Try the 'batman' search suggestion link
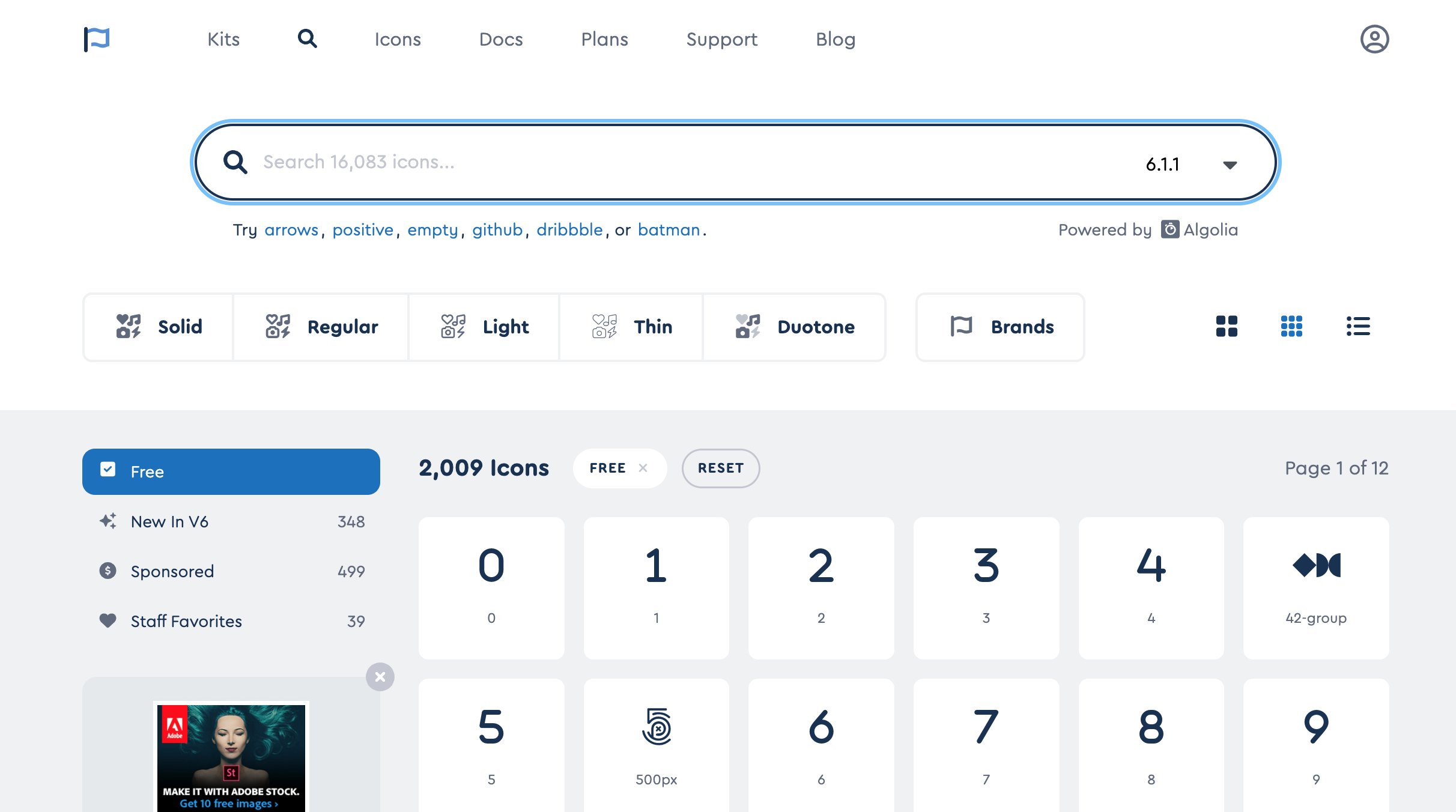Screen dimensions: 1456x812 click(669, 229)
